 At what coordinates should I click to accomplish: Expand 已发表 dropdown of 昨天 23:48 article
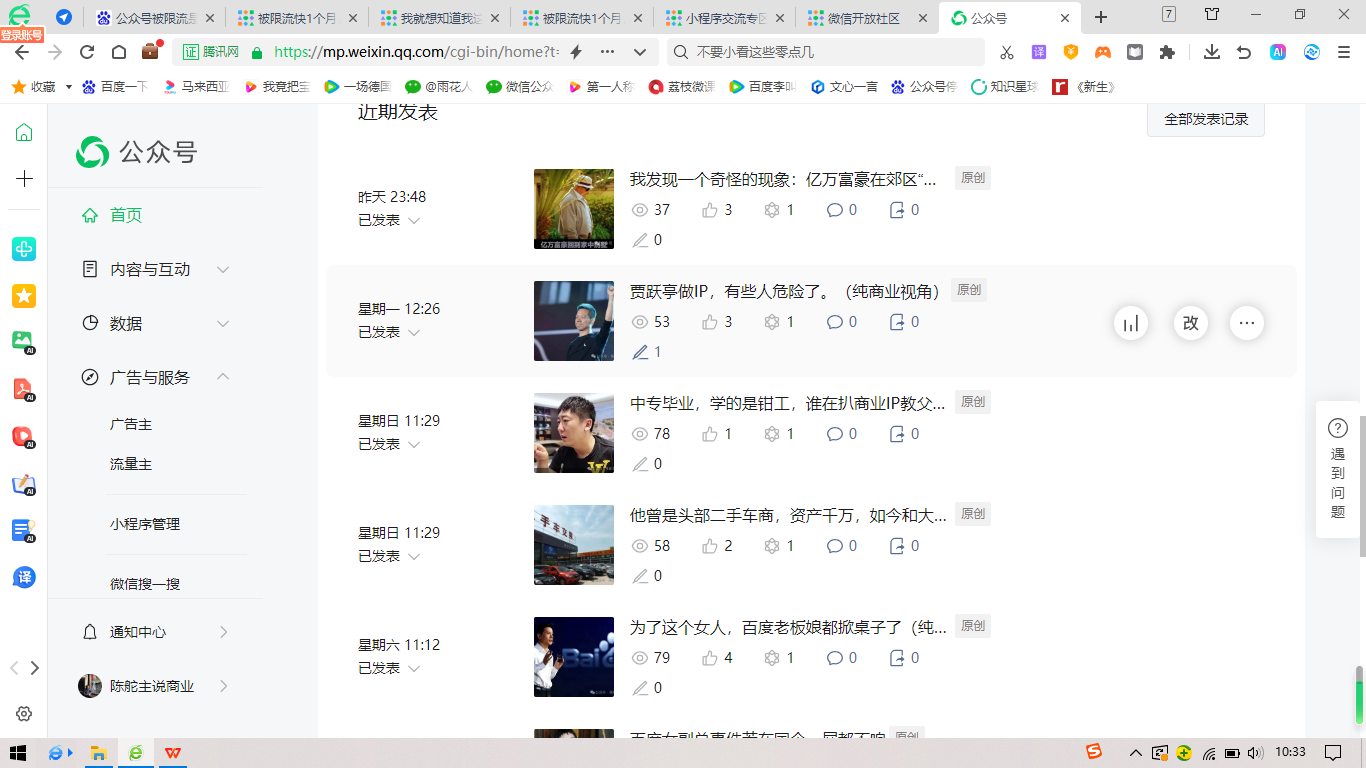(x=413, y=220)
